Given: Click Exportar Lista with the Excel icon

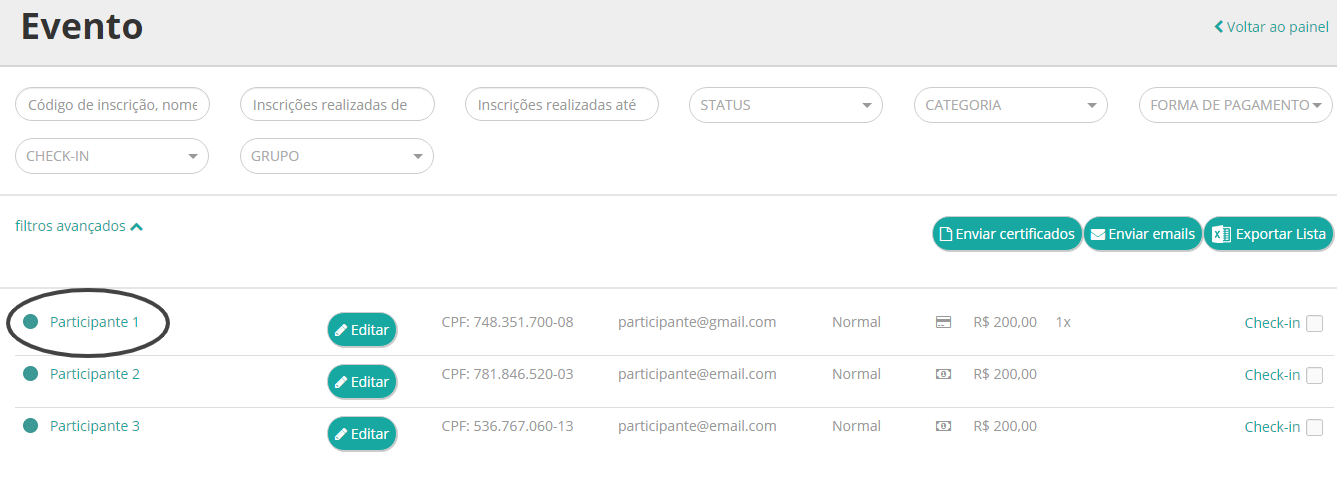Looking at the screenshot, I should pyautogui.click(x=1268, y=234).
